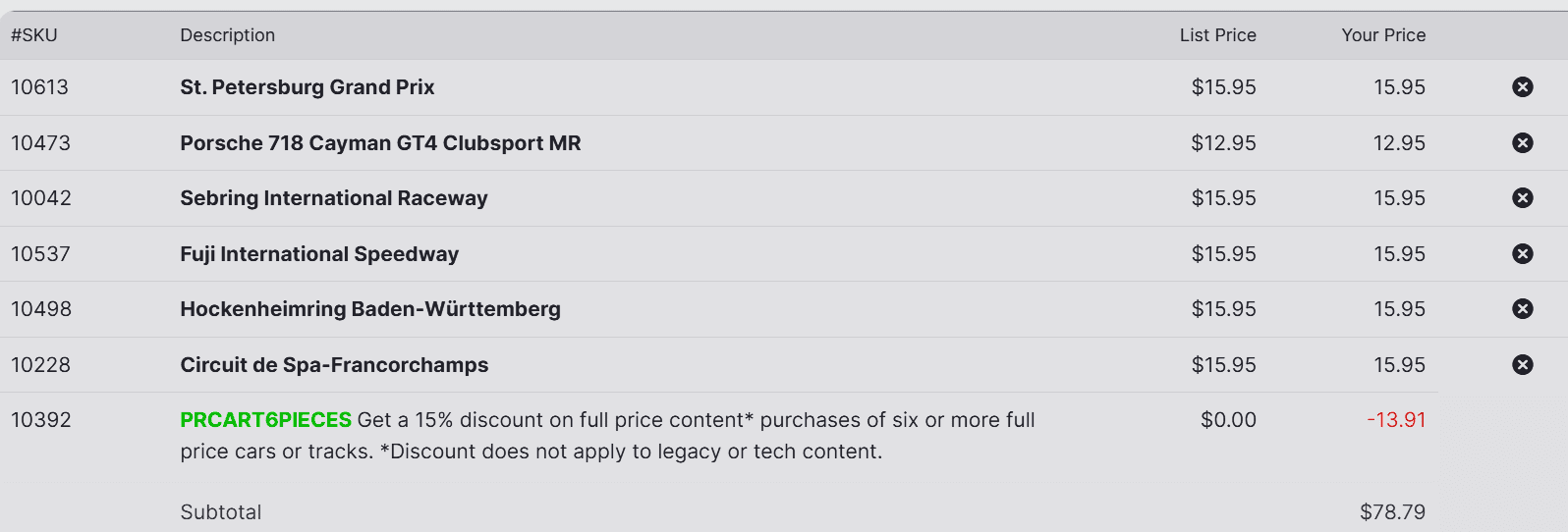Click the List Price column header
Viewport: 1568px width, 532px height.
coord(1217,35)
